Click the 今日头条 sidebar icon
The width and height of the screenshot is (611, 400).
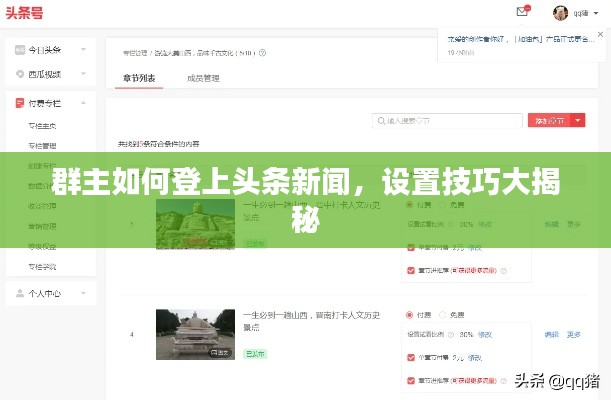[20, 50]
